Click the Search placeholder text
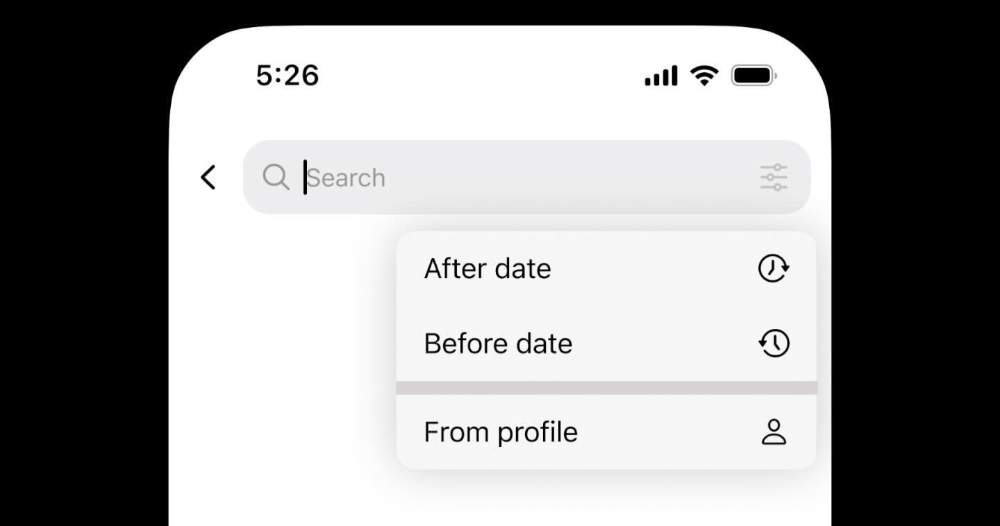 point(346,178)
